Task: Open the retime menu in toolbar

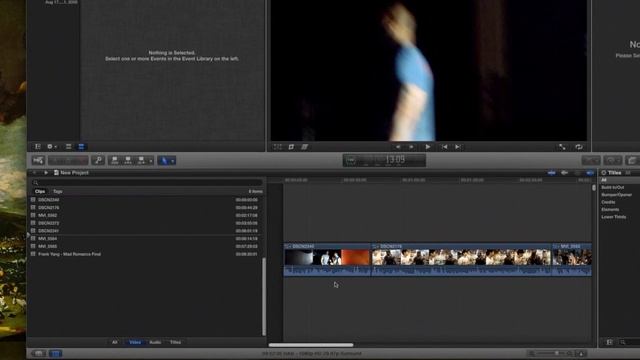Action: tap(613, 160)
